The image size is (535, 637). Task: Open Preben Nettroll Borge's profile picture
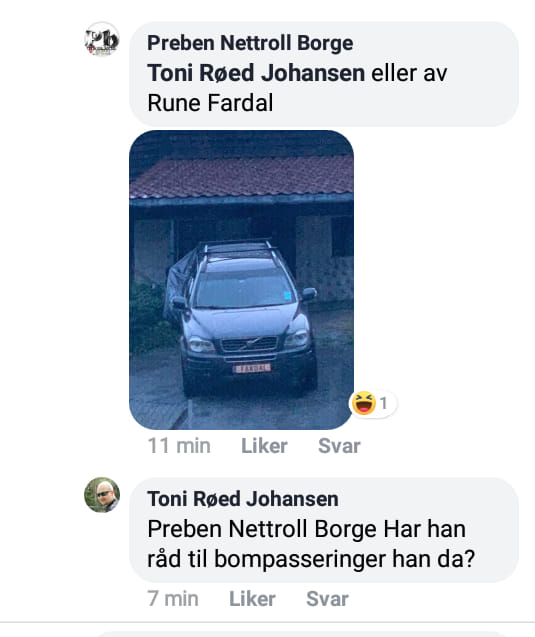coord(102,39)
